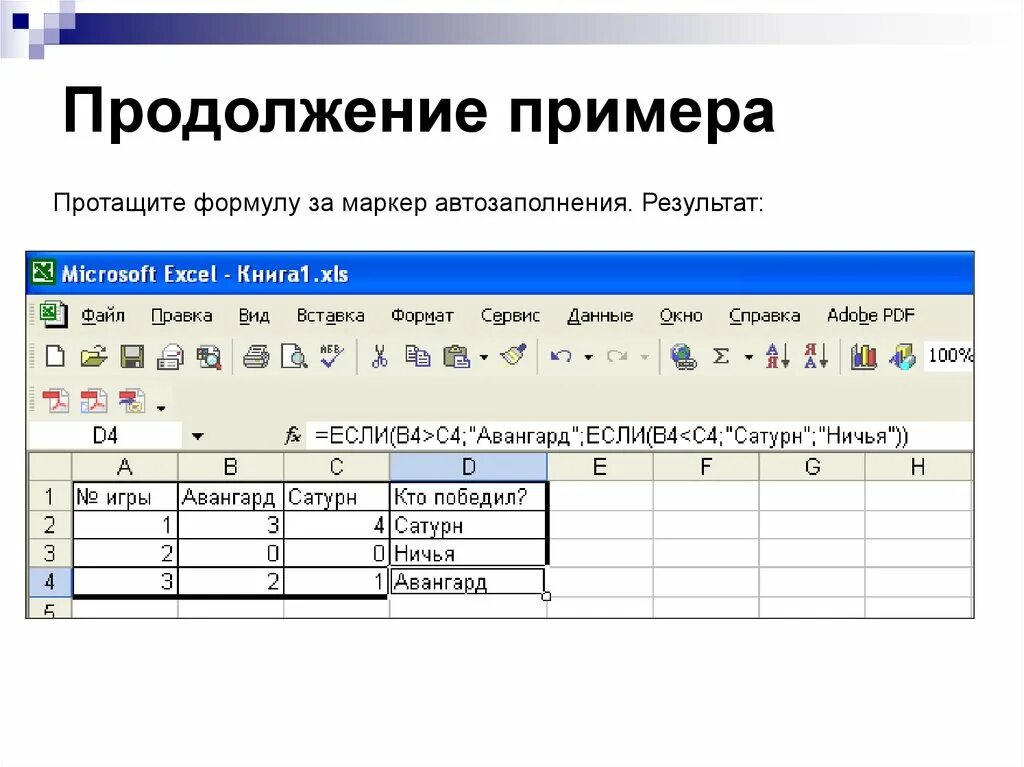Expand Redo history dropdown arrow
Image resolution: width=1024 pixels, height=767 pixels.
pos(645,357)
